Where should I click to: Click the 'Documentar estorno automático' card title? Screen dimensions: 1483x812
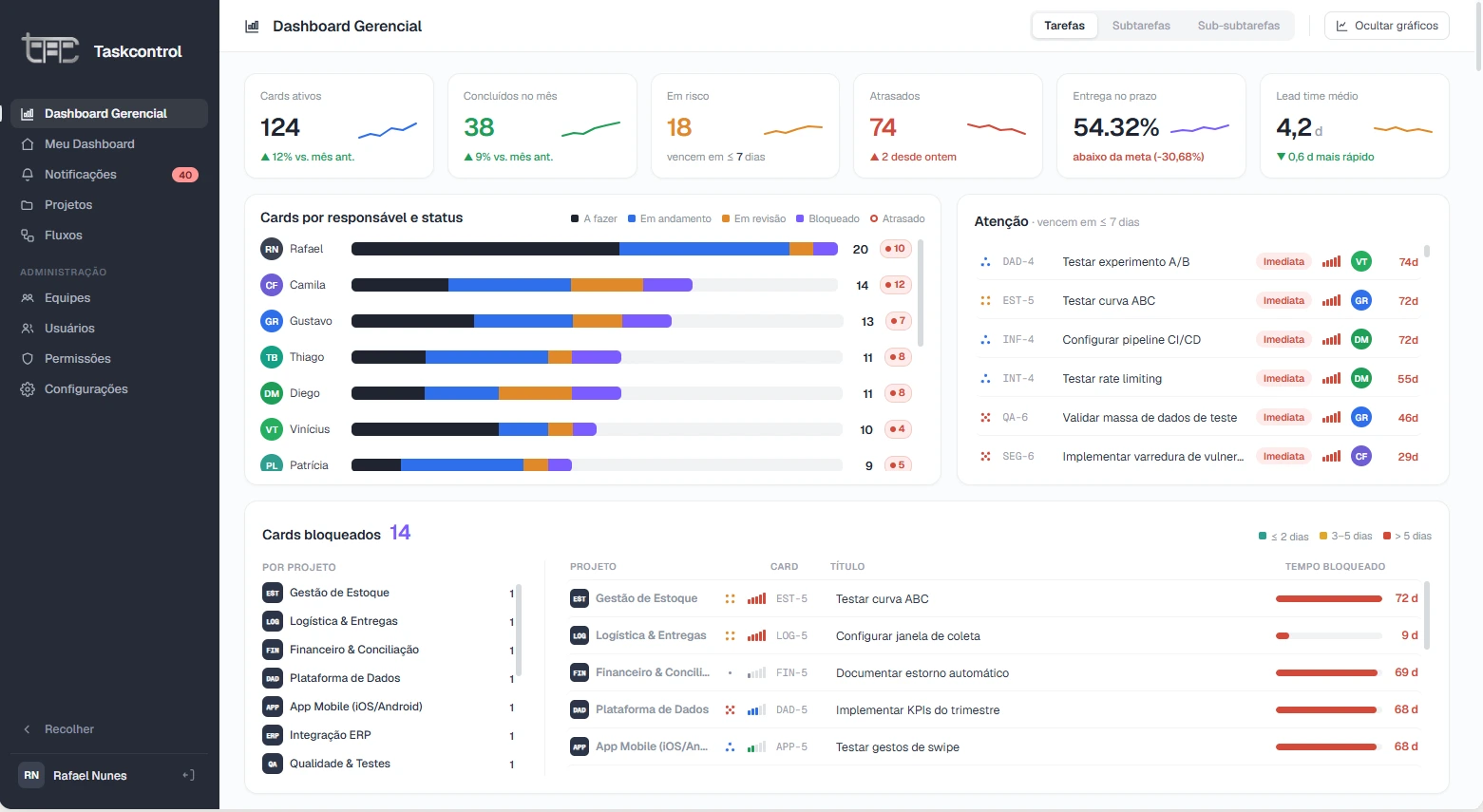[922, 673]
